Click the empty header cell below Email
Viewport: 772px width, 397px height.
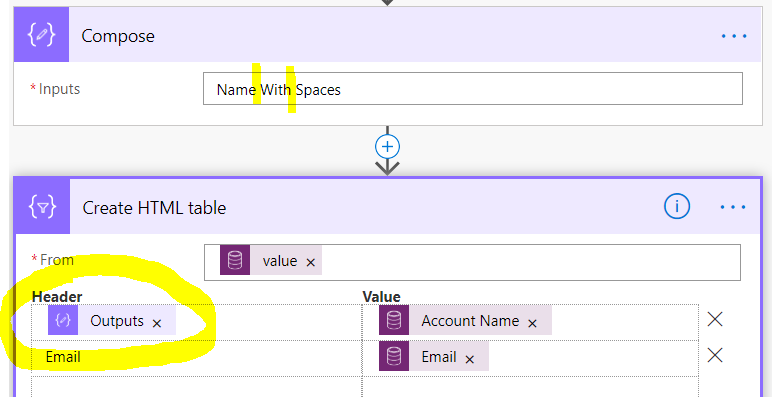(x=197, y=387)
